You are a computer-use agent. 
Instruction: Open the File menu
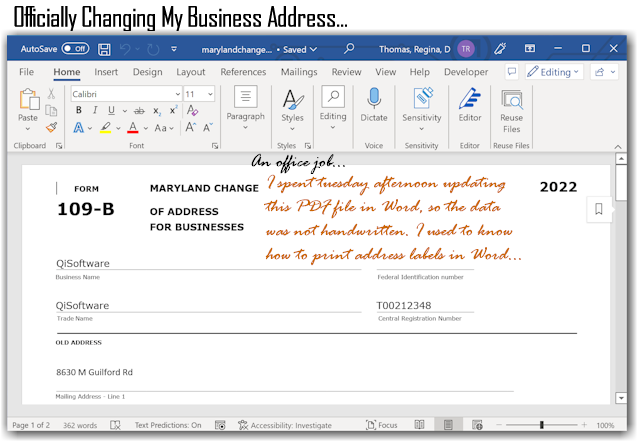(x=26, y=72)
